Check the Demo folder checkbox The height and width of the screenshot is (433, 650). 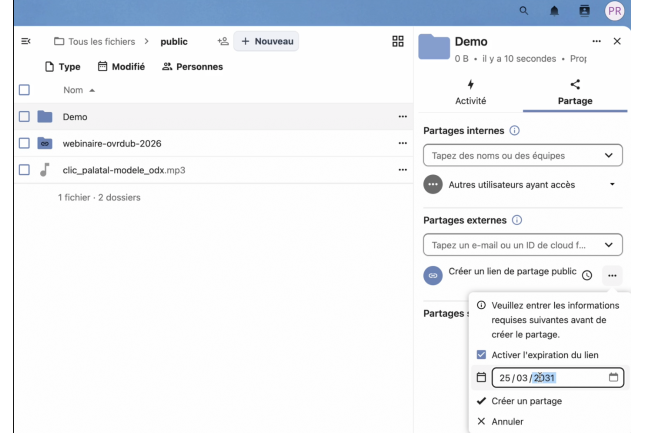click(x=24, y=117)
